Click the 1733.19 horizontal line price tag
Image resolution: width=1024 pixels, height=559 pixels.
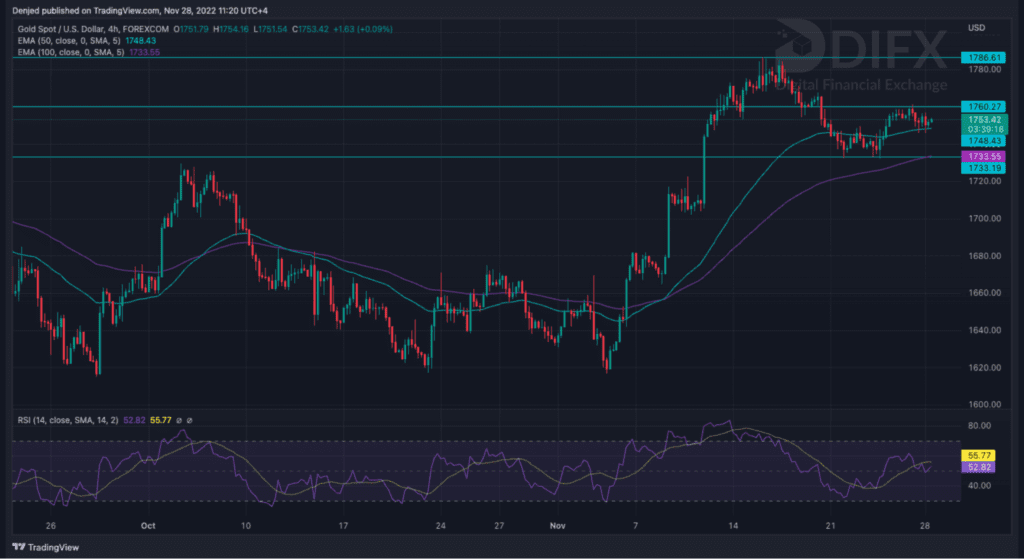pyautogui.click(x=981, y=168)
